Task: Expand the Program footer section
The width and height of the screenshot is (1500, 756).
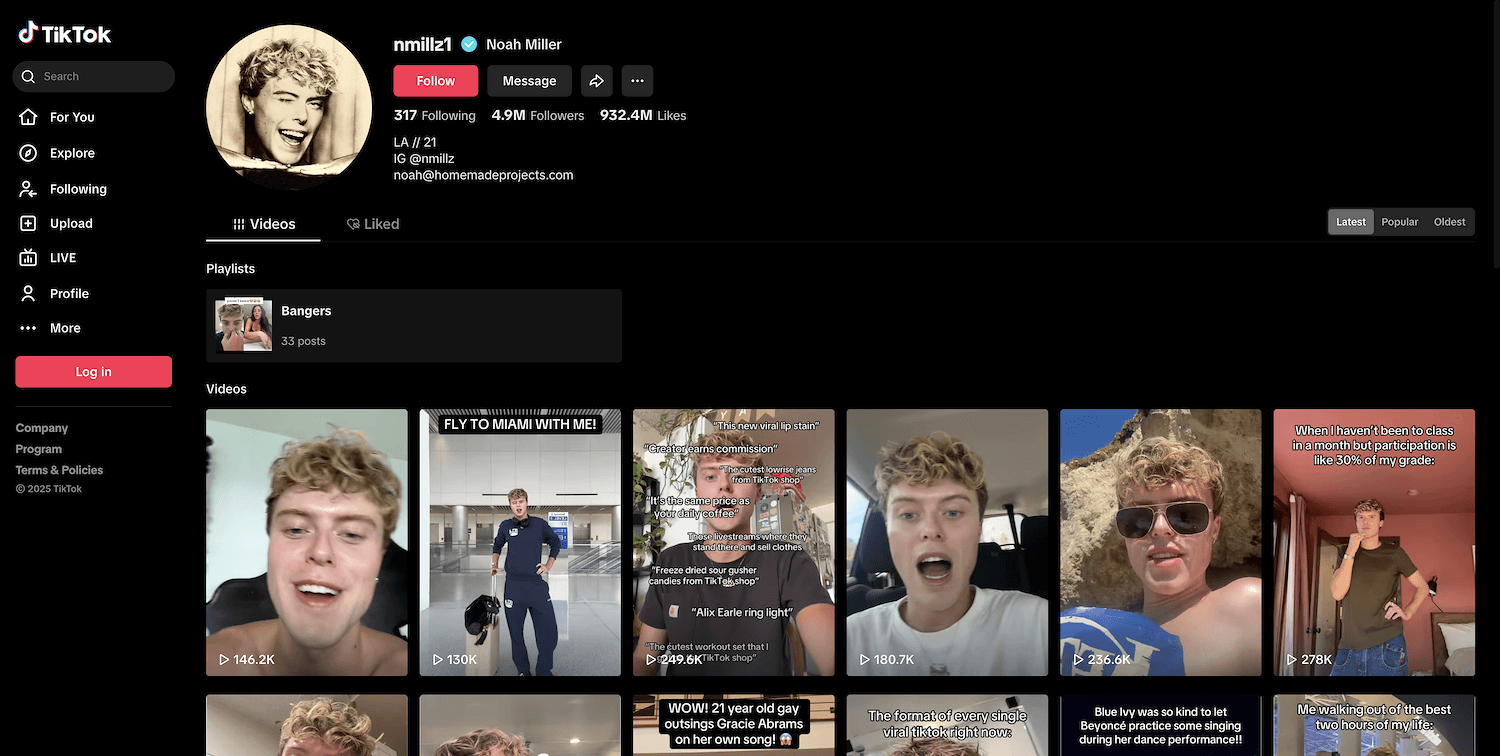Action: [x=39, y=449]
